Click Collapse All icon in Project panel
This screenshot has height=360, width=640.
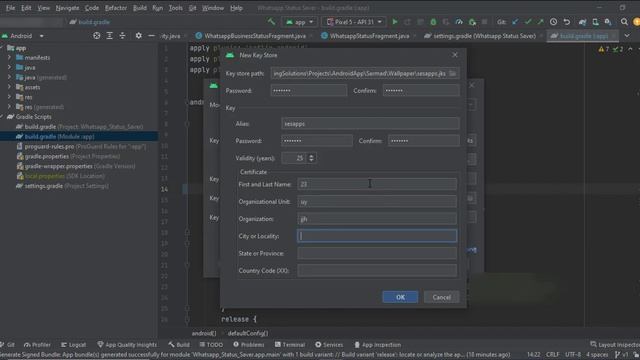click(x=122, y=36)
